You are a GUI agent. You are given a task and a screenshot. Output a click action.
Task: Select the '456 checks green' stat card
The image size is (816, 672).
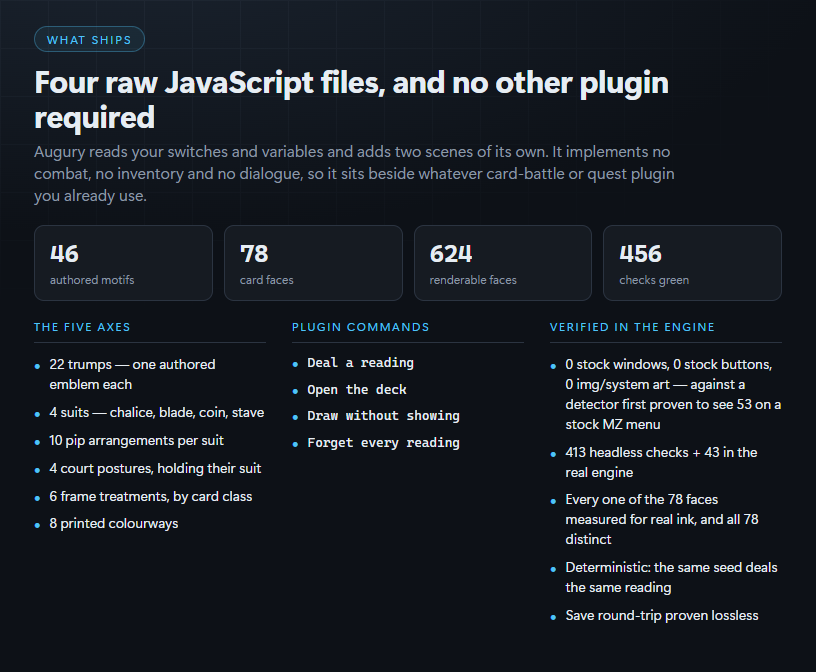692,263
